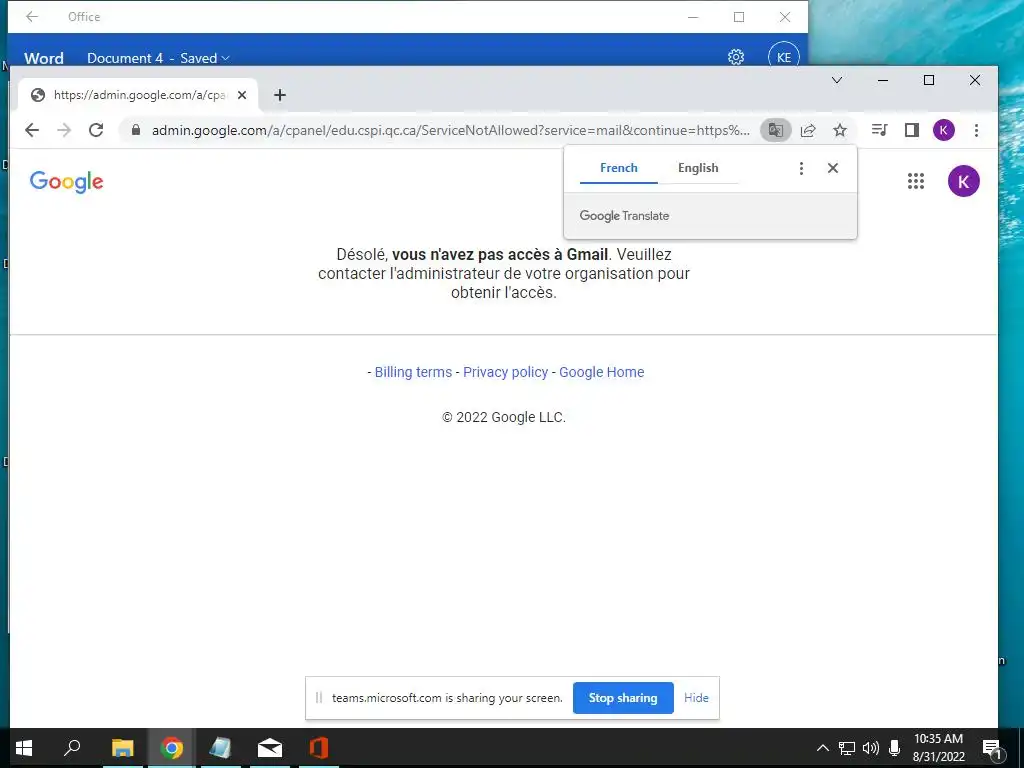Image resolution: width=1024 pixels, height=768 pixels.
Task: Click the Word app label
Action: pos(44,58)
